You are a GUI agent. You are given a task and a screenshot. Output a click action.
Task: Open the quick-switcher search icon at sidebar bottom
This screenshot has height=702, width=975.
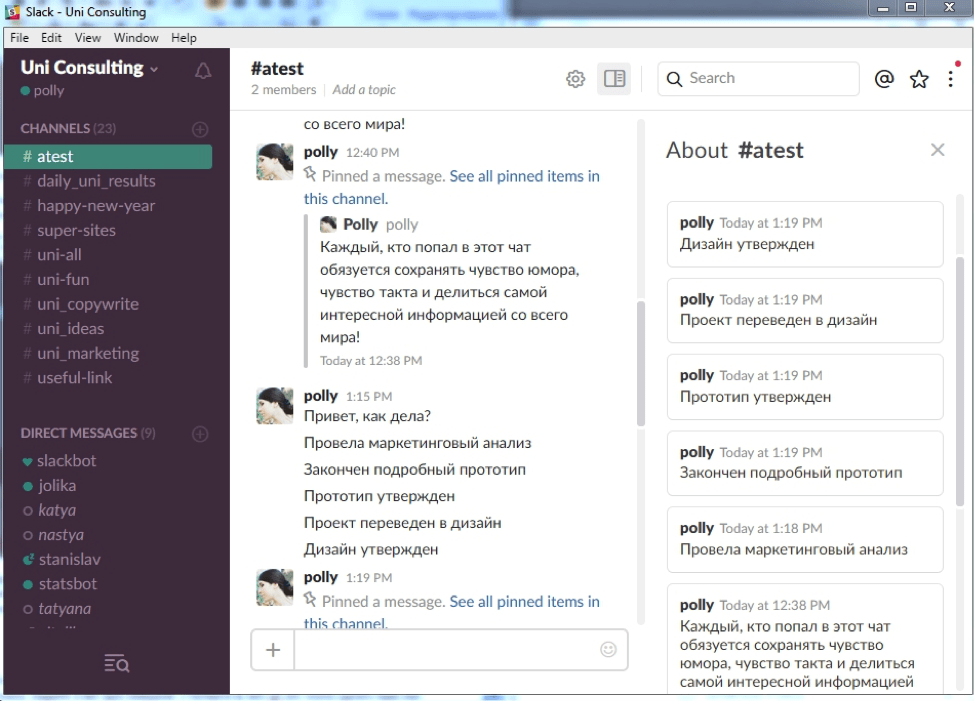tap(116, 663)
